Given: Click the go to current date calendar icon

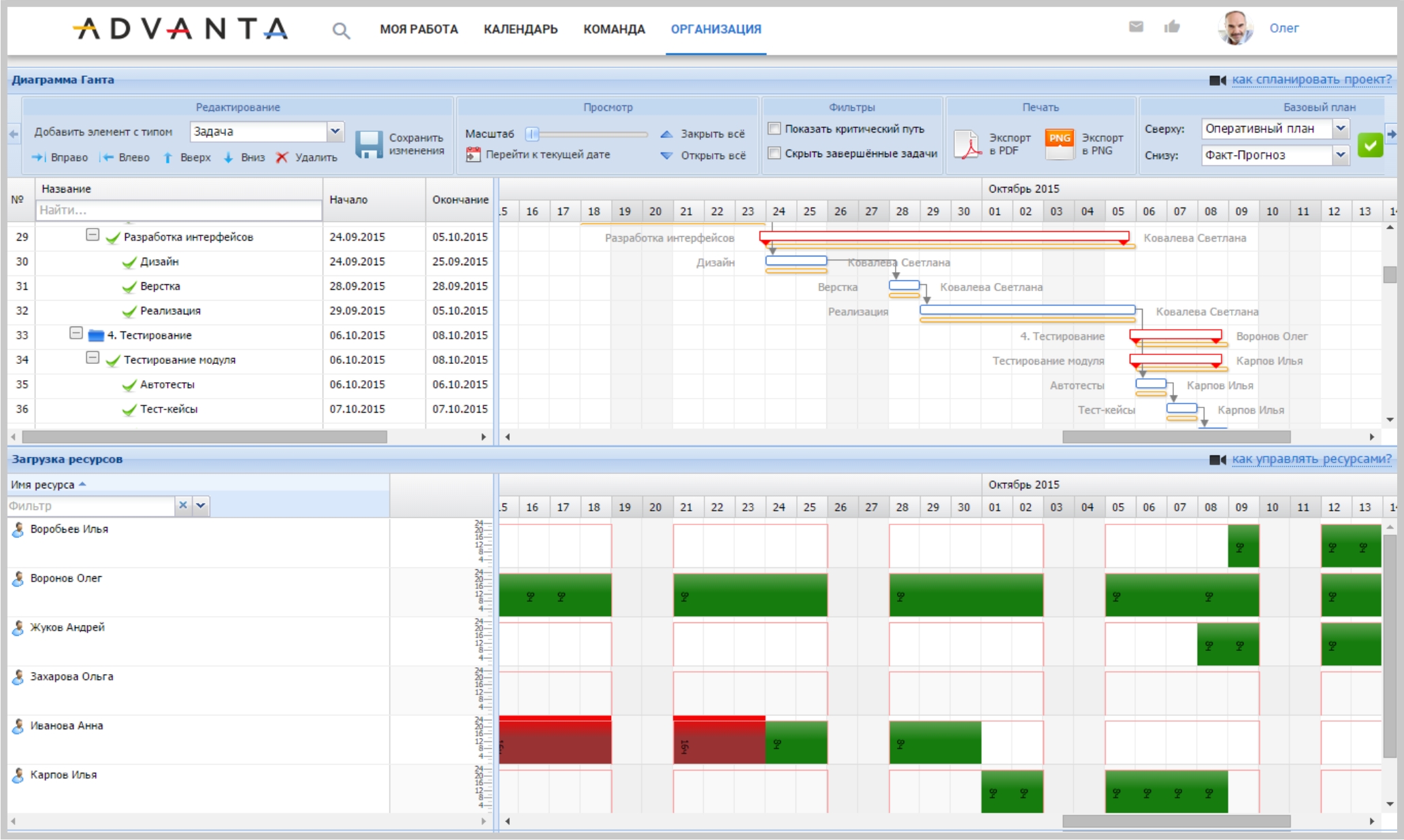Looking at the screenshot, I should coord(473,154).
